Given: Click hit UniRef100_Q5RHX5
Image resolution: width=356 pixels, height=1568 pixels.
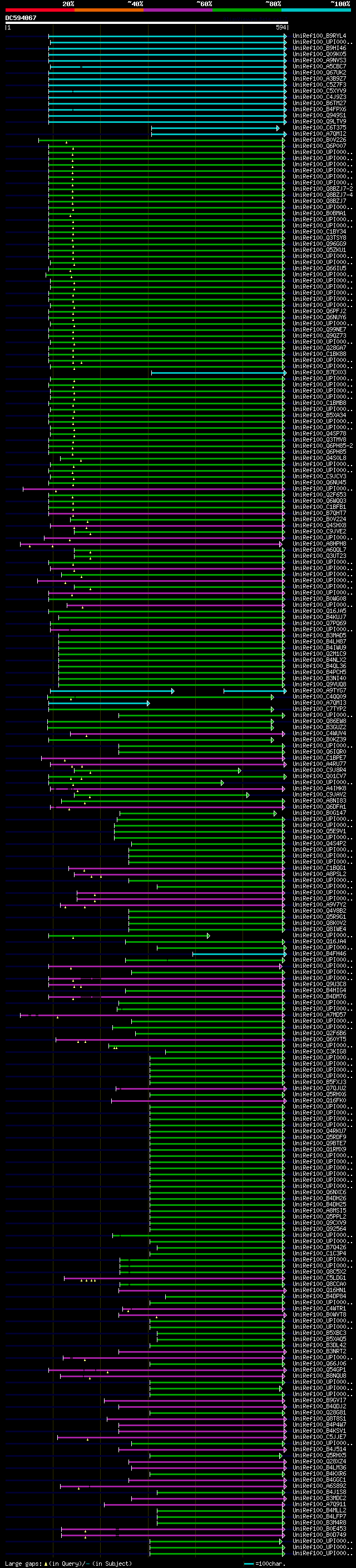Looking at the screenshot, I should click(319, 1456).
